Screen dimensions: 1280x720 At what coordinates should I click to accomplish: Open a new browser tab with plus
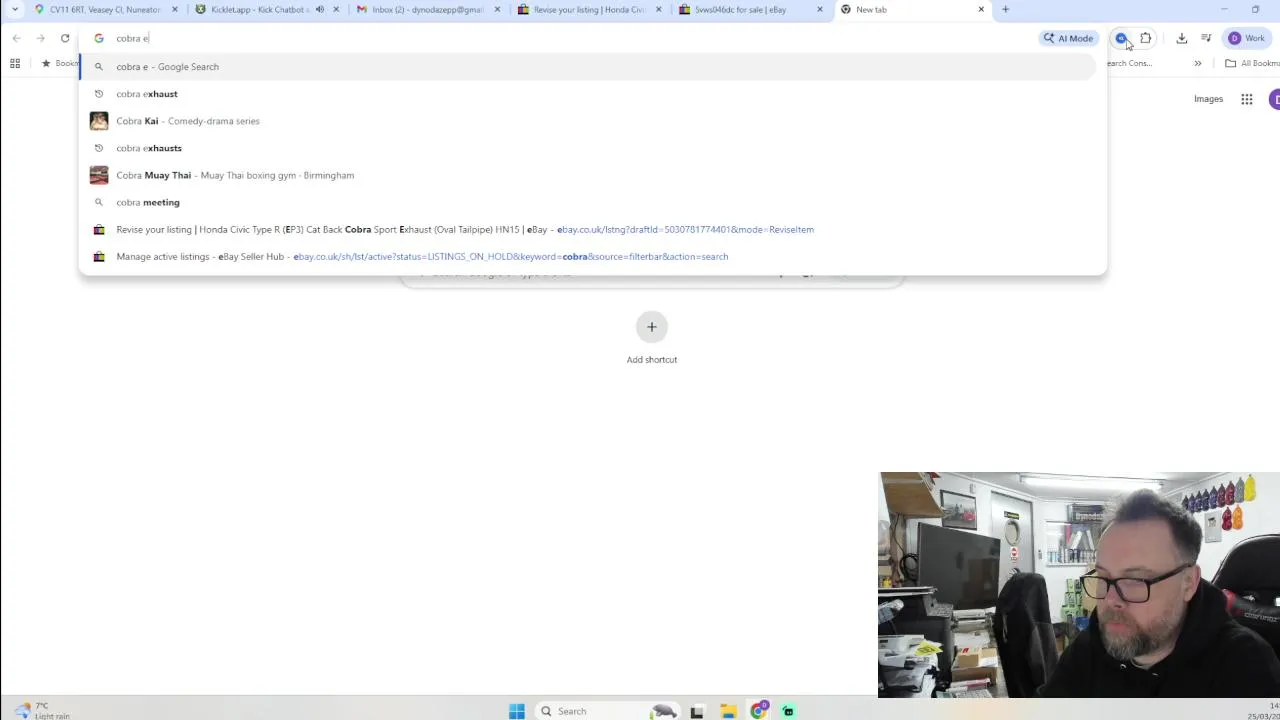click(1005, 9)
